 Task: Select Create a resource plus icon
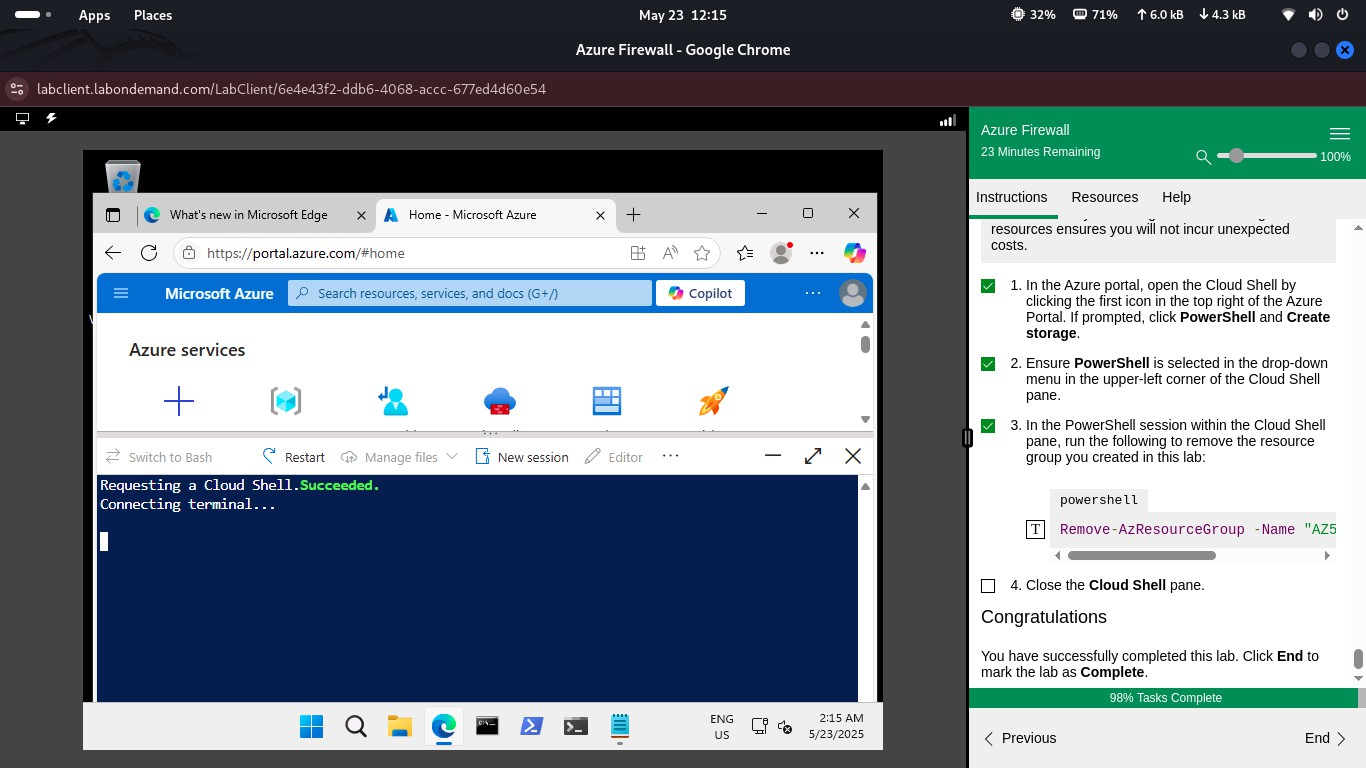[x=179, y=401]
